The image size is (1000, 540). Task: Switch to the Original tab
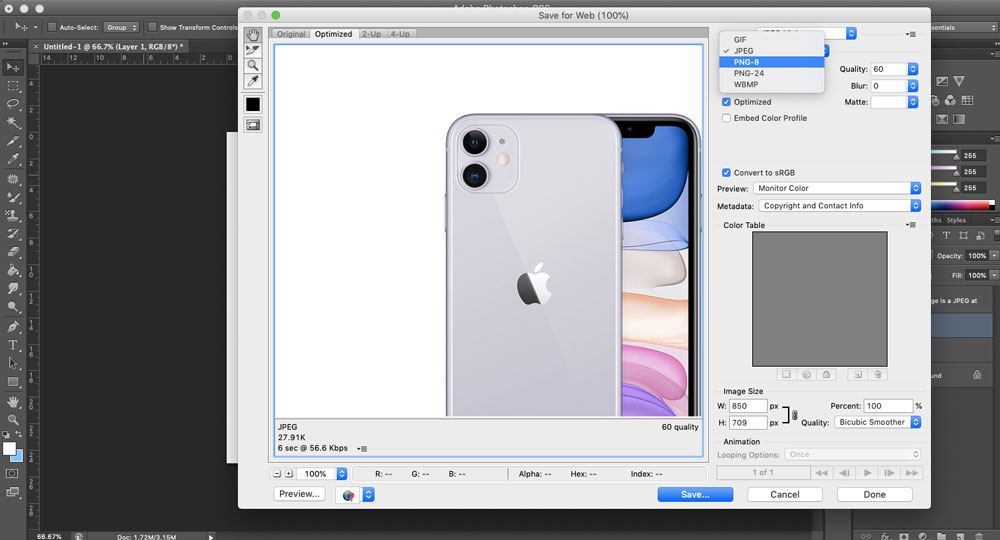click(291, 34)
